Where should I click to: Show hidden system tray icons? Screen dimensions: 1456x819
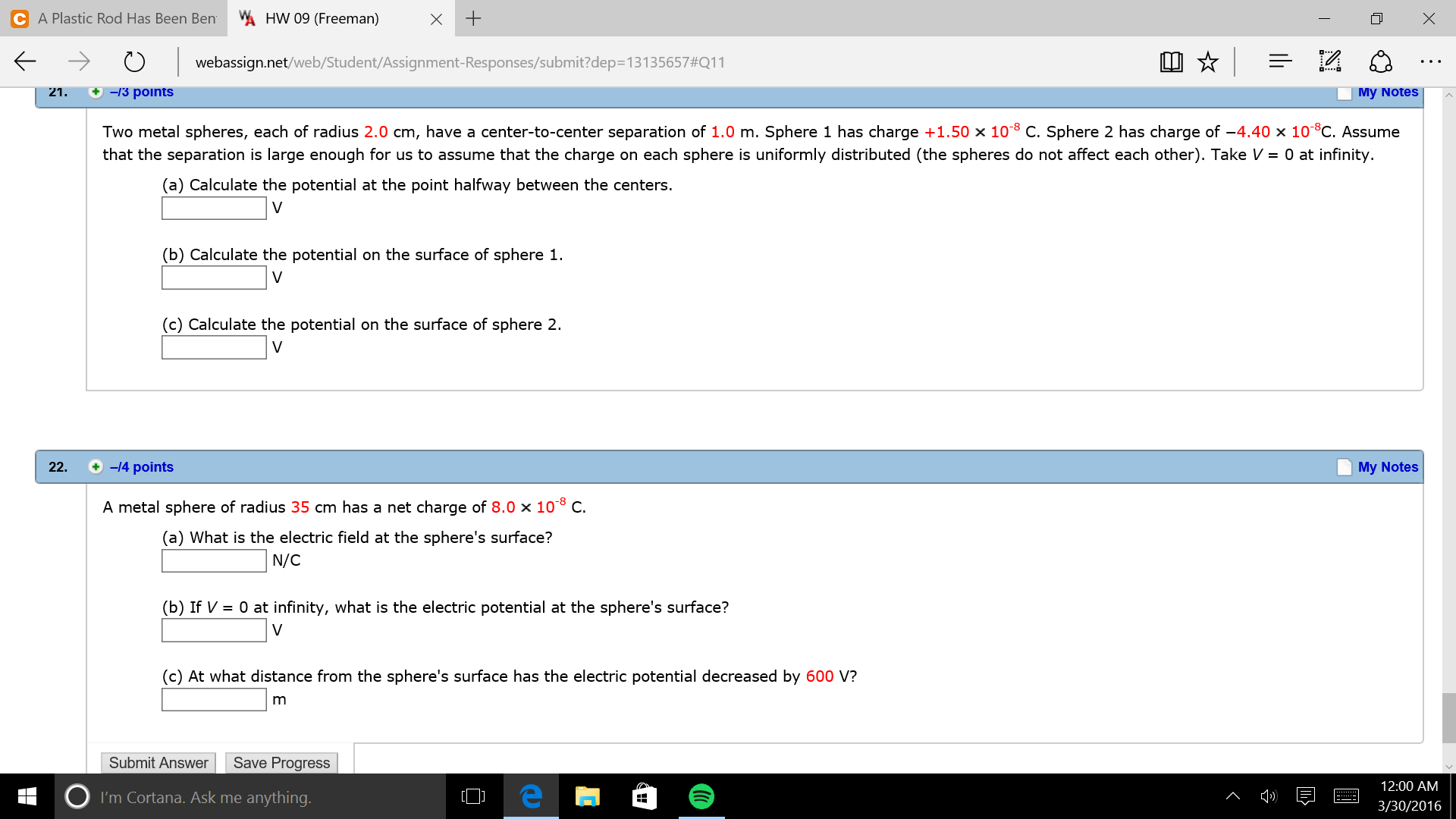tap(1233, 796)
